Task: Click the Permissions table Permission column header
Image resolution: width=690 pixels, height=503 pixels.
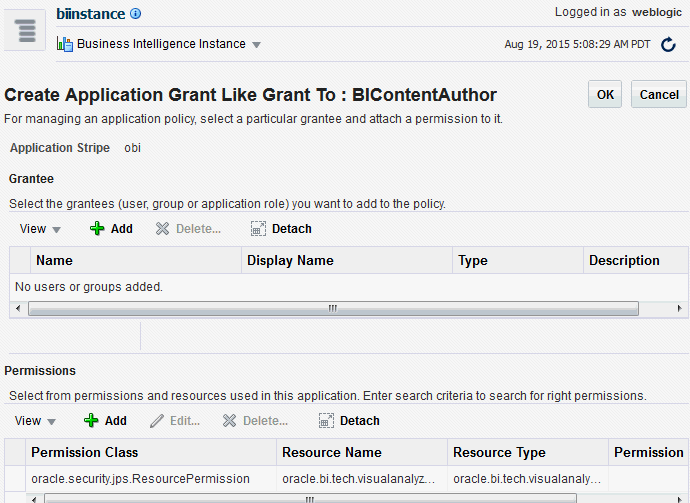Action: click(648, 452)
